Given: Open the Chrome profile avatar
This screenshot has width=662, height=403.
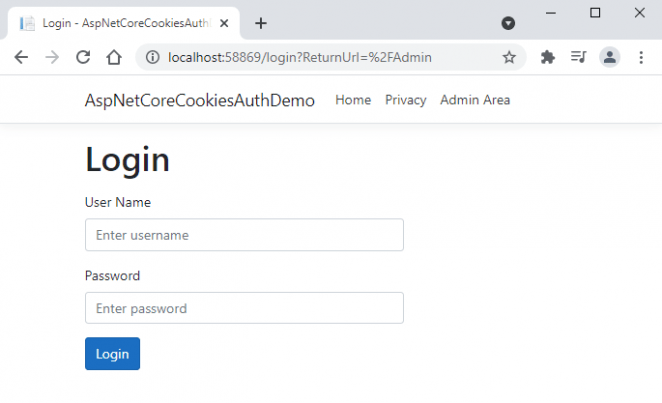Looking at the screenshot, I should [610, 57].
